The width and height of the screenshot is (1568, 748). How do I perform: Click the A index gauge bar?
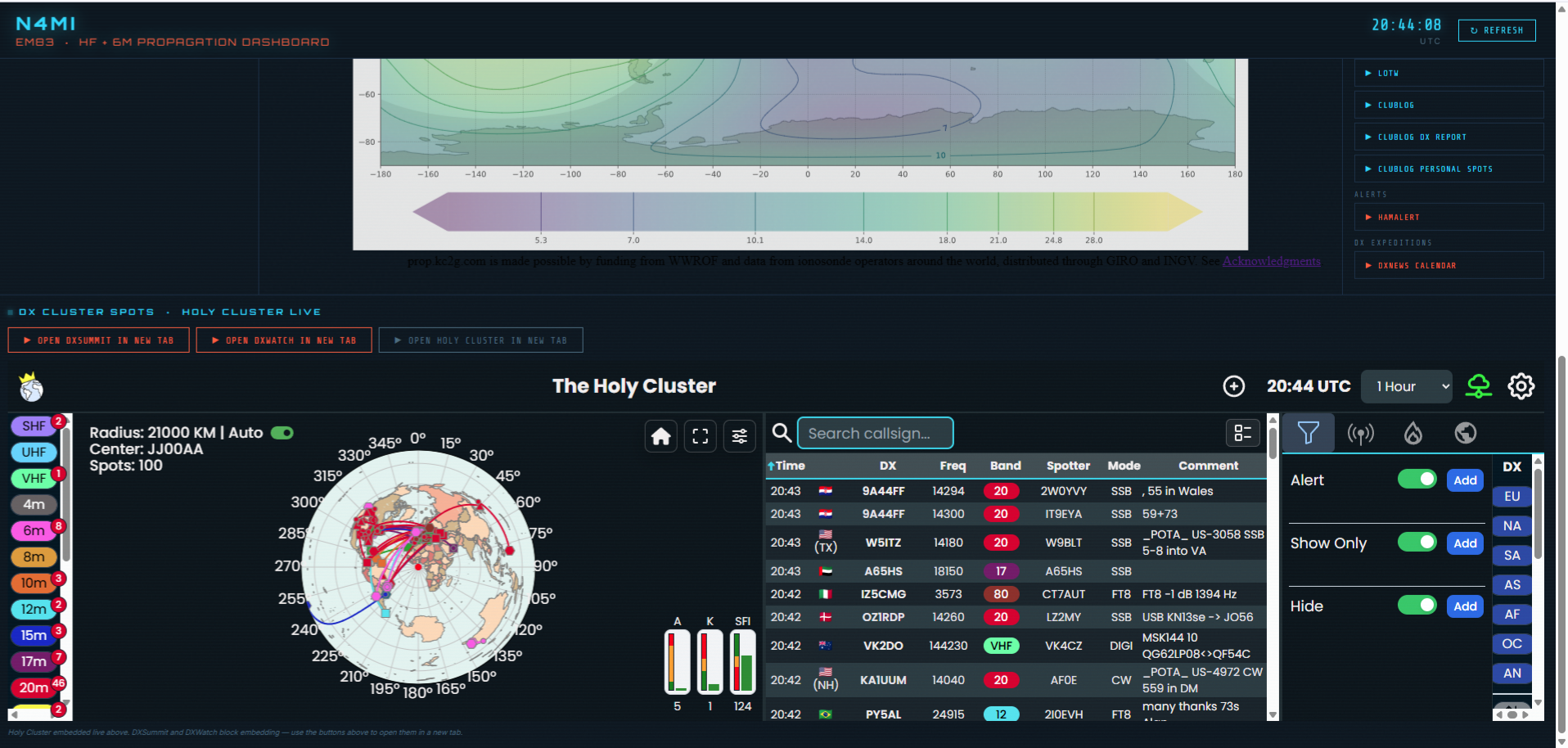[x=677, y=661]
